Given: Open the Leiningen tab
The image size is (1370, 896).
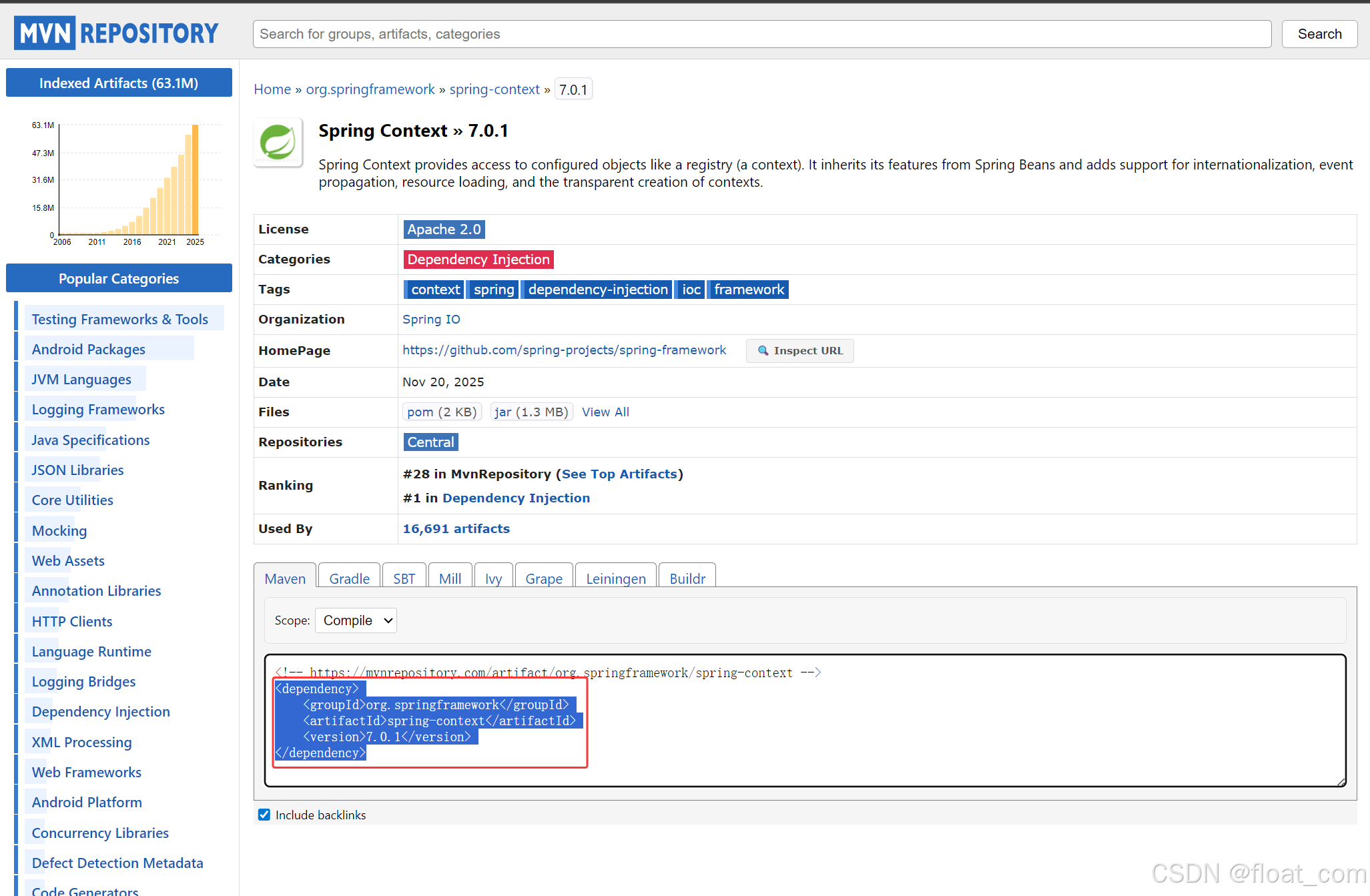Looking at the screenshot, I should click(615, 578).
